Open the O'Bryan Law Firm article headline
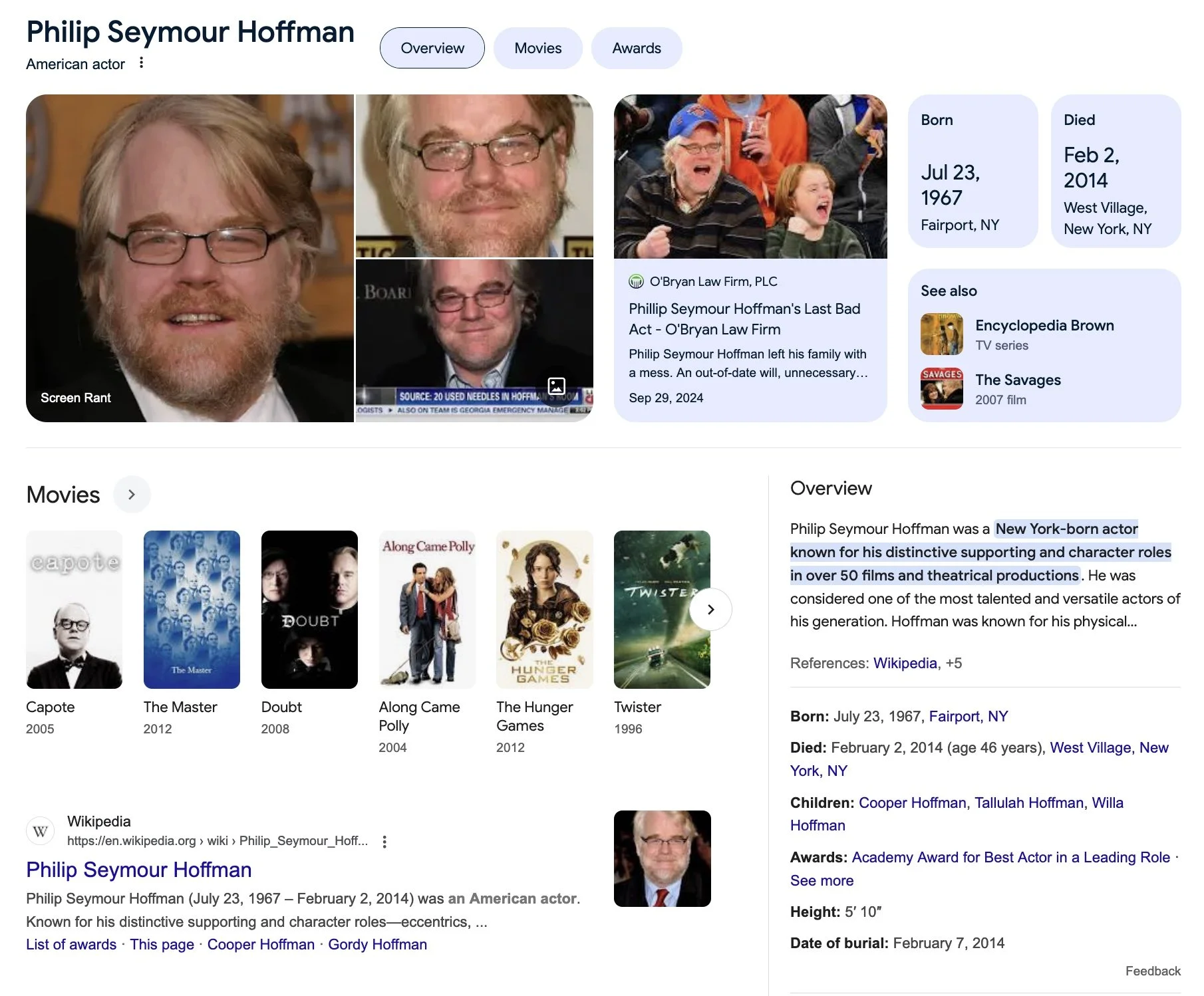This screenshot has height=996, width=1204. point(744,318)
